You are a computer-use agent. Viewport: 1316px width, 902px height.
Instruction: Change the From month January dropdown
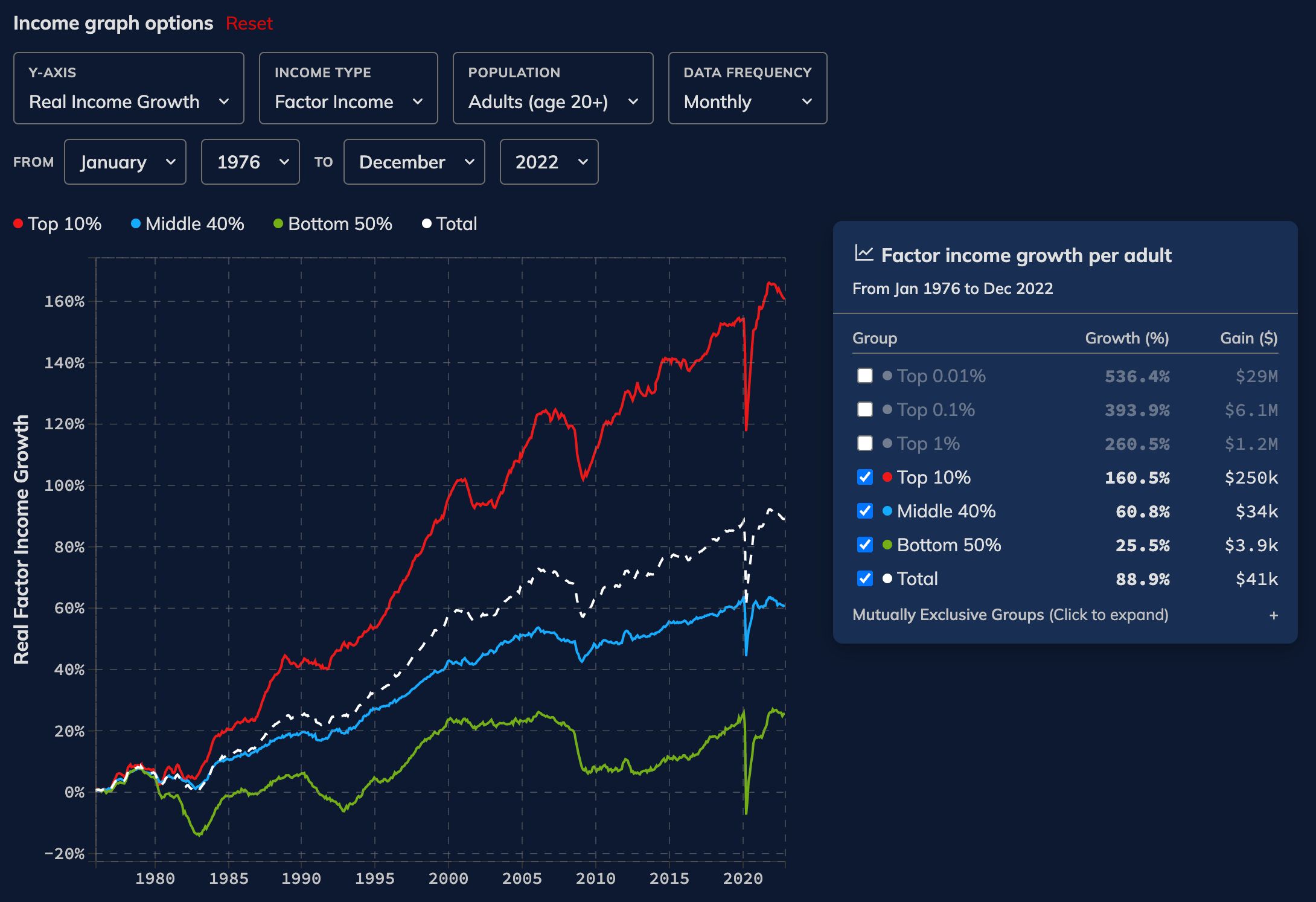pos(125,162)
